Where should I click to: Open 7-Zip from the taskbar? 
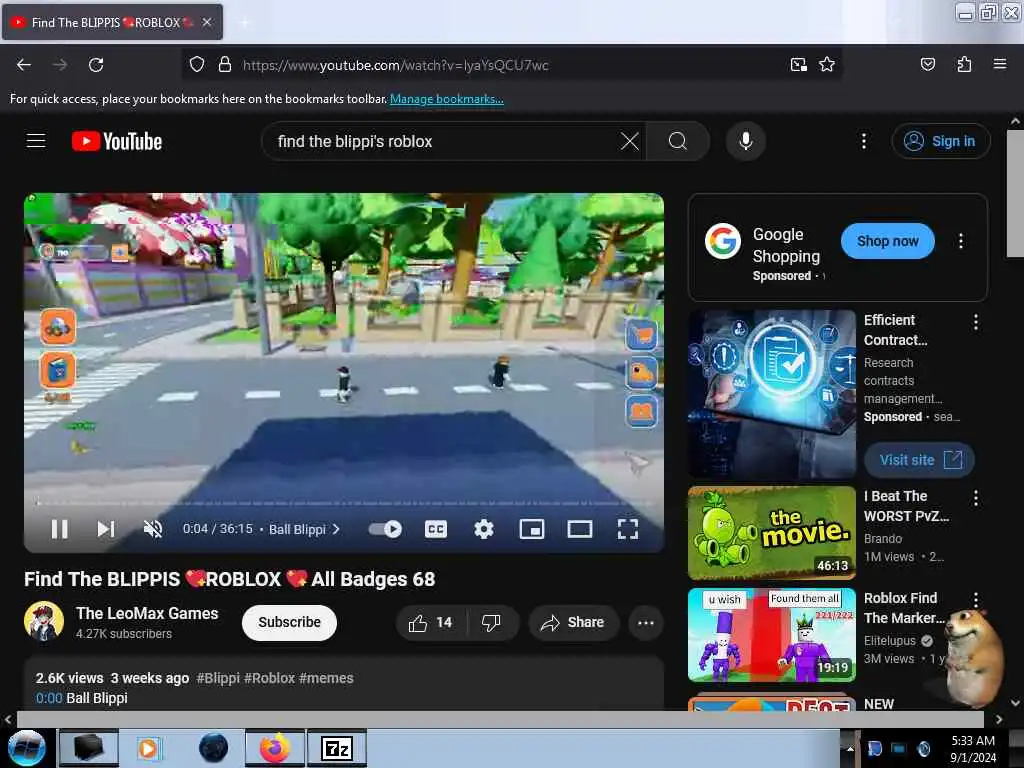(x=337, y=748)
